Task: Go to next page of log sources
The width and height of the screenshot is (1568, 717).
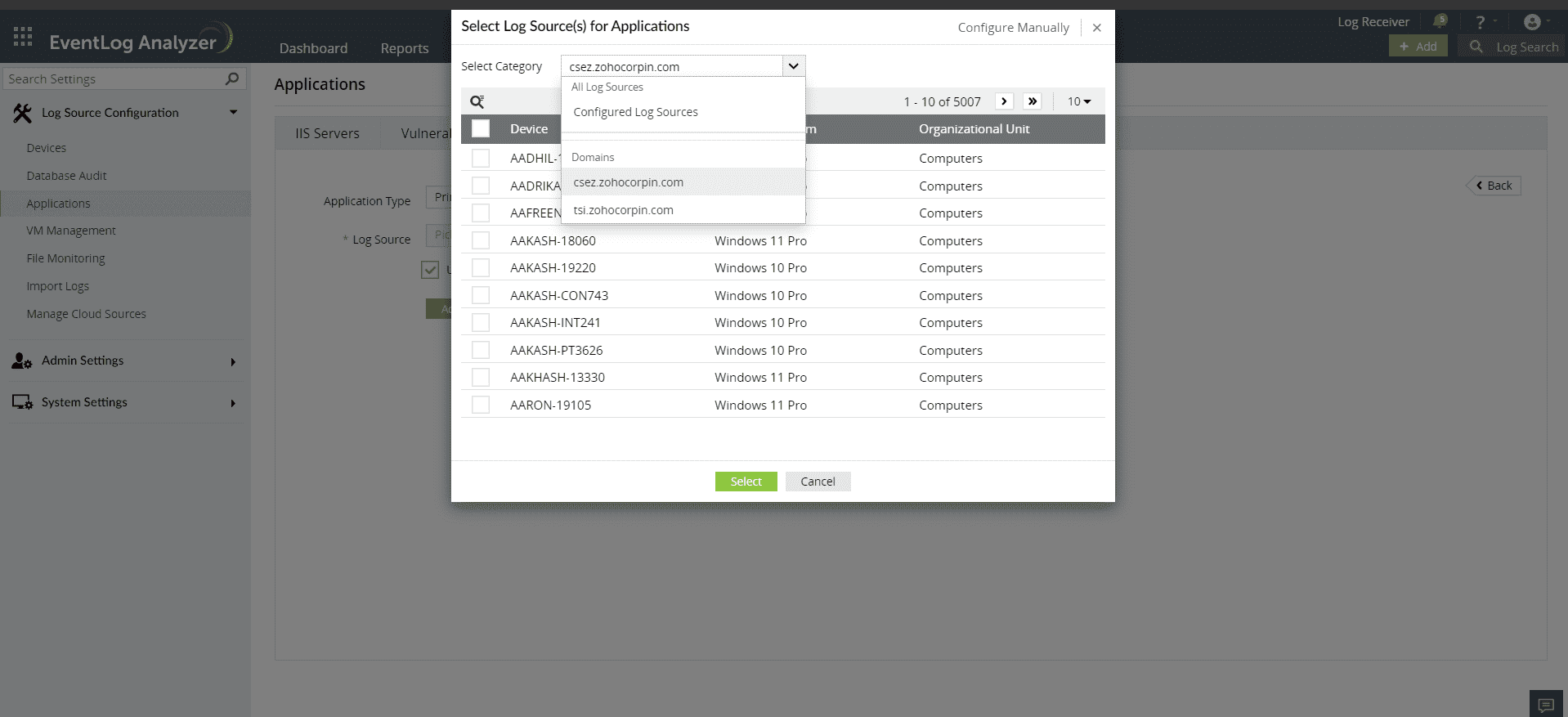Action: (x=1004, y=101)
